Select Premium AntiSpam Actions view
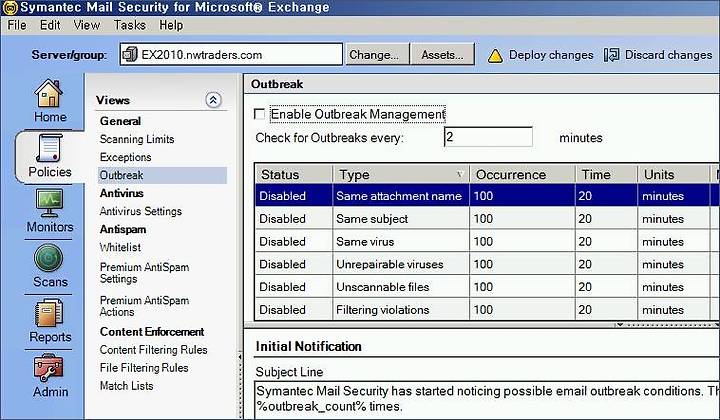The image size is (720, 420). 144,306
